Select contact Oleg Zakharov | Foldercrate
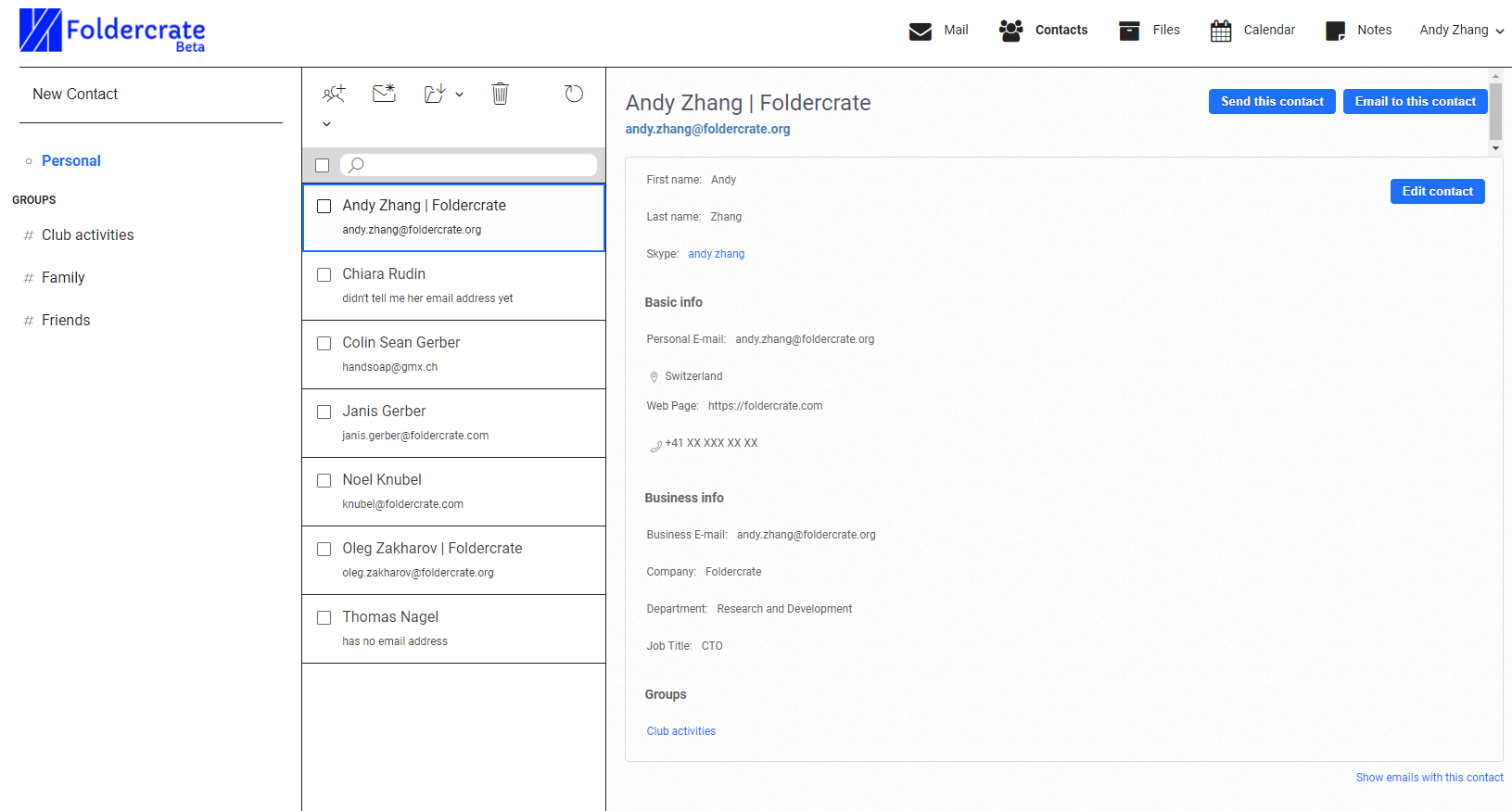1512x811 pixels. (453, 561)
